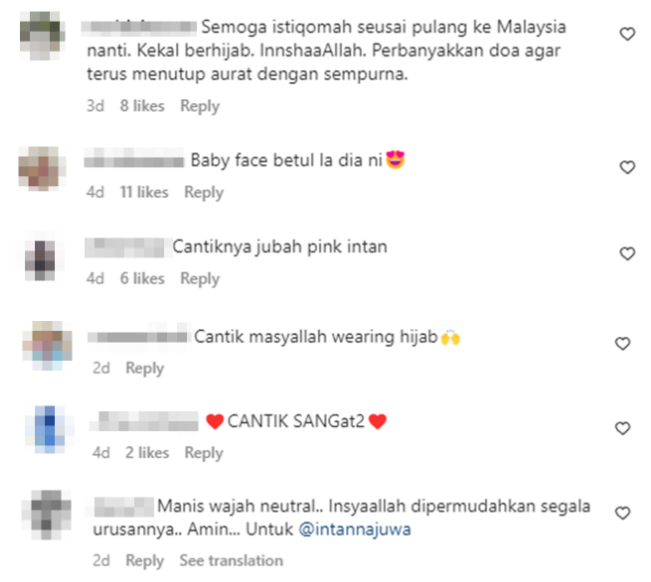Image resolution: width=651 pixels, height=582 pixels.
Task: Open the @intannajuwa mention link
Action: pos(355,530)
